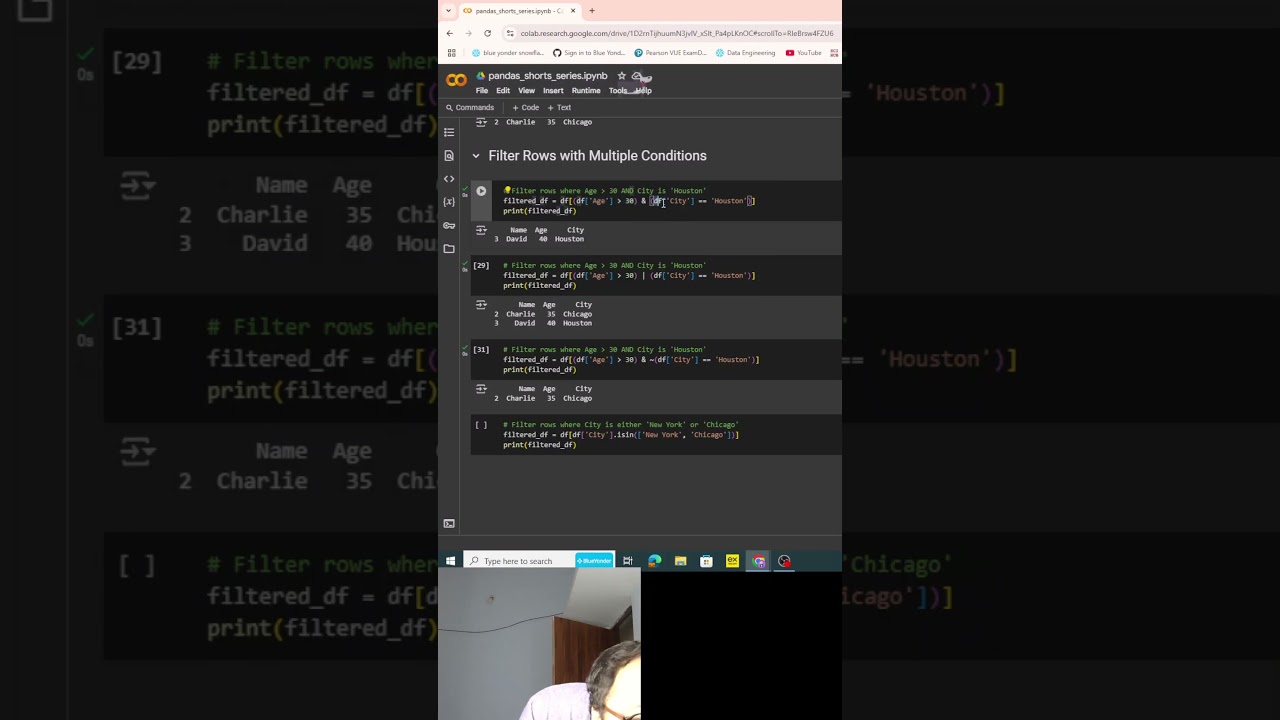Open the Colab home logo

coord(456,81)
